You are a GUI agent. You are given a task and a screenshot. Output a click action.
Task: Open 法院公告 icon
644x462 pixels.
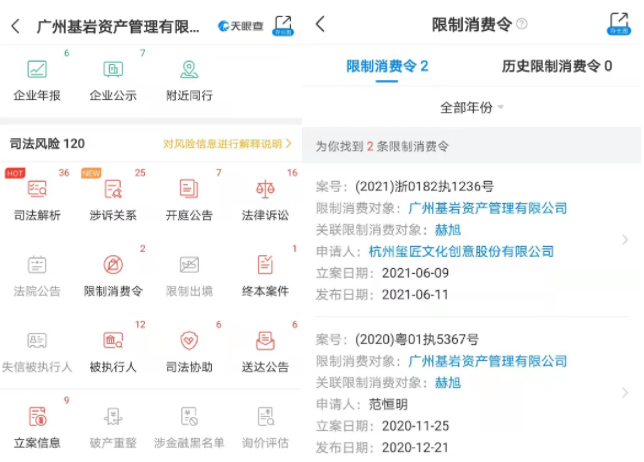click(x=37, y=264)
